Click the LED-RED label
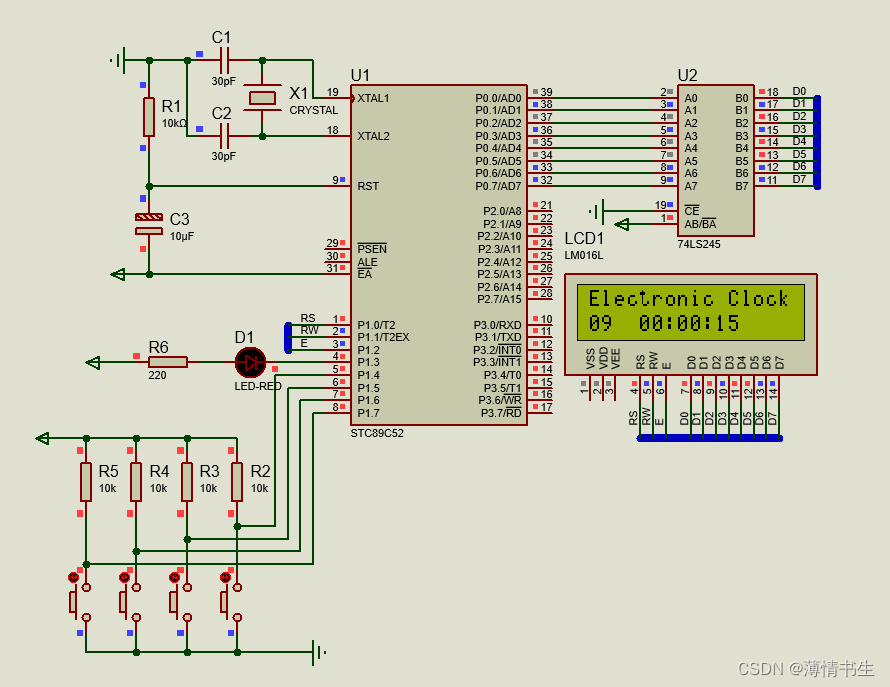This screenshot has width=890, height=687. tap(258, 386)
